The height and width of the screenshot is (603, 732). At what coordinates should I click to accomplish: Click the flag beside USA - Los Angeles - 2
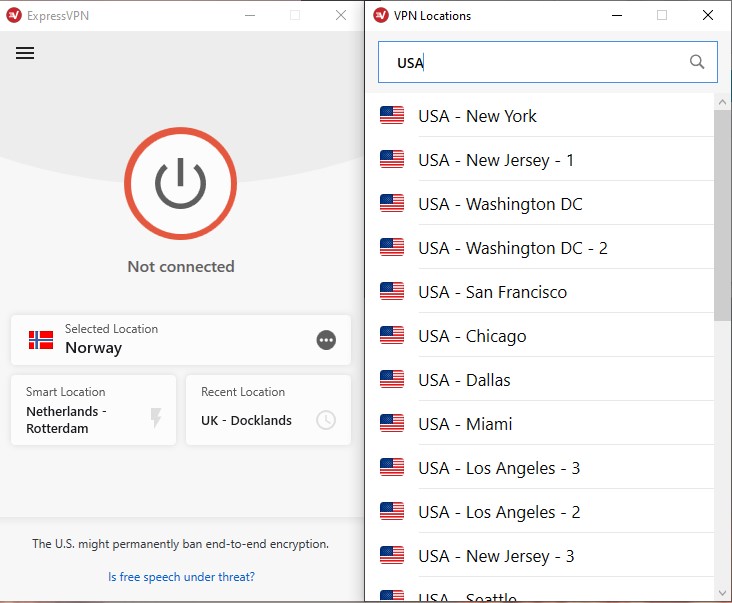point(392,511)
